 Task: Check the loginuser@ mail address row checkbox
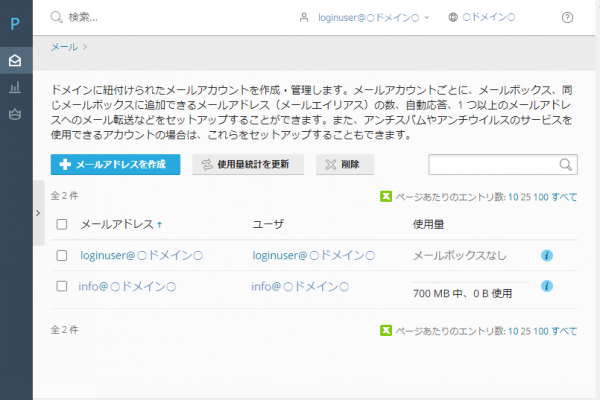(62, 256)
